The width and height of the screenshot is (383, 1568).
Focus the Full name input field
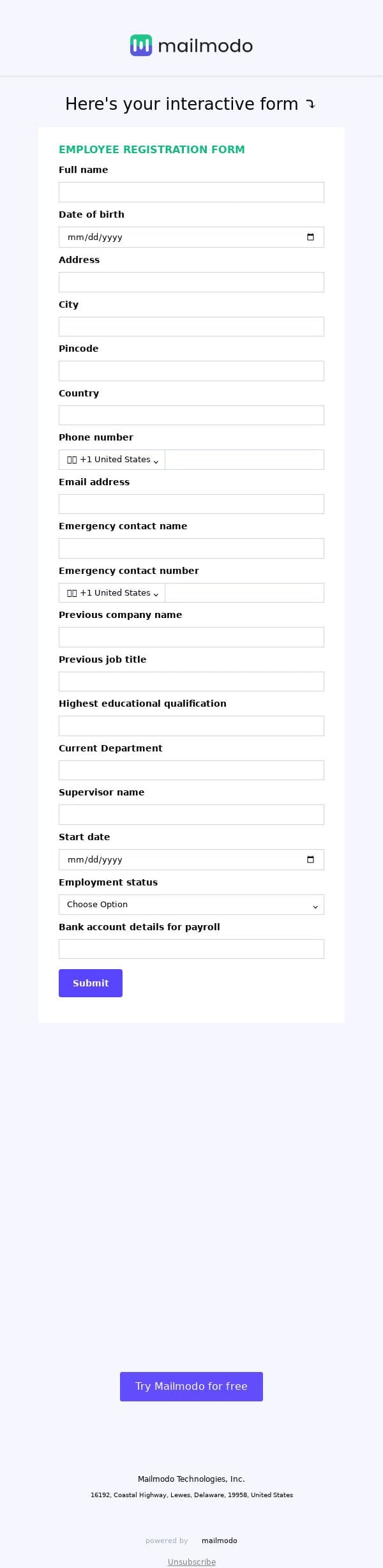coord(191,192)
